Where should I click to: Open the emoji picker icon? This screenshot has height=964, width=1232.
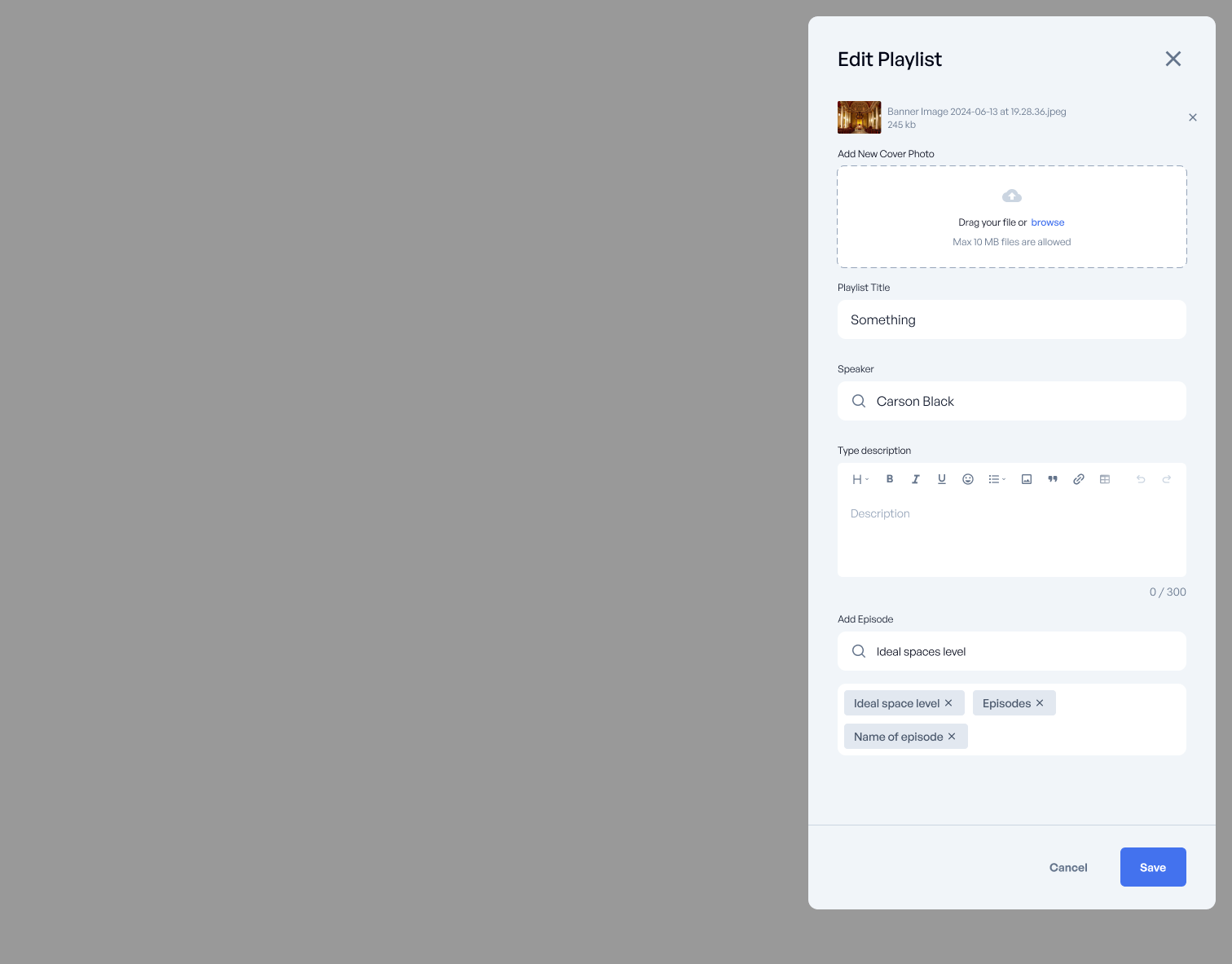(968, 479)
